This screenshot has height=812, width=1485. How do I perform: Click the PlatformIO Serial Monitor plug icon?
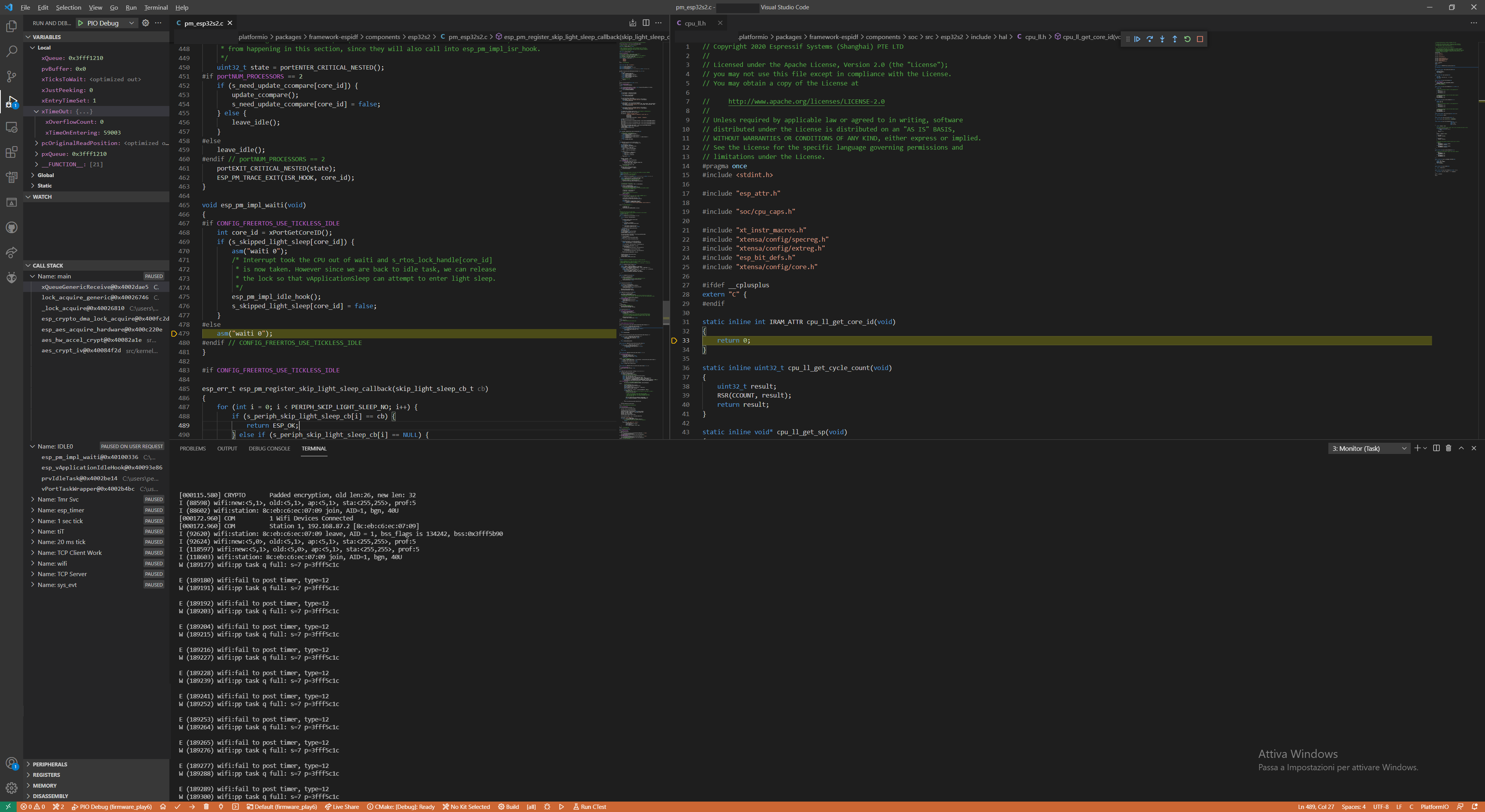pyautogui.click(x=221, y=807)
